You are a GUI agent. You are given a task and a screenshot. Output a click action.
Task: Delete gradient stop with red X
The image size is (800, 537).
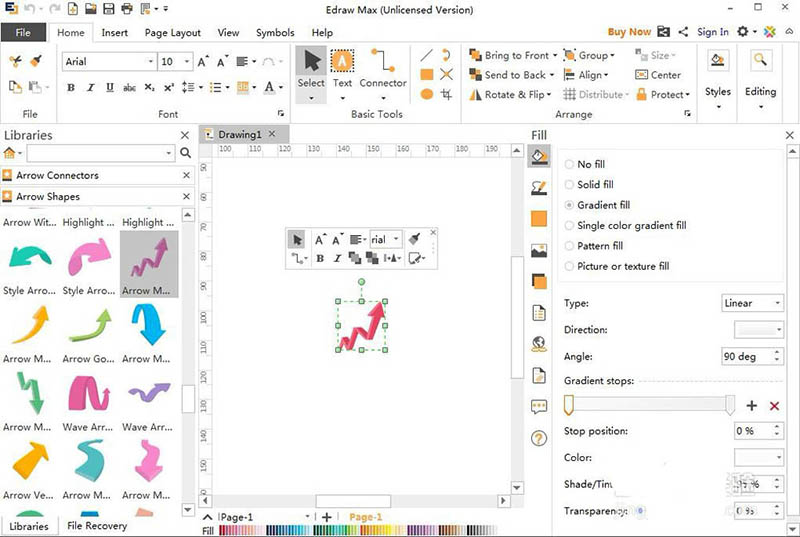[774, 406]
